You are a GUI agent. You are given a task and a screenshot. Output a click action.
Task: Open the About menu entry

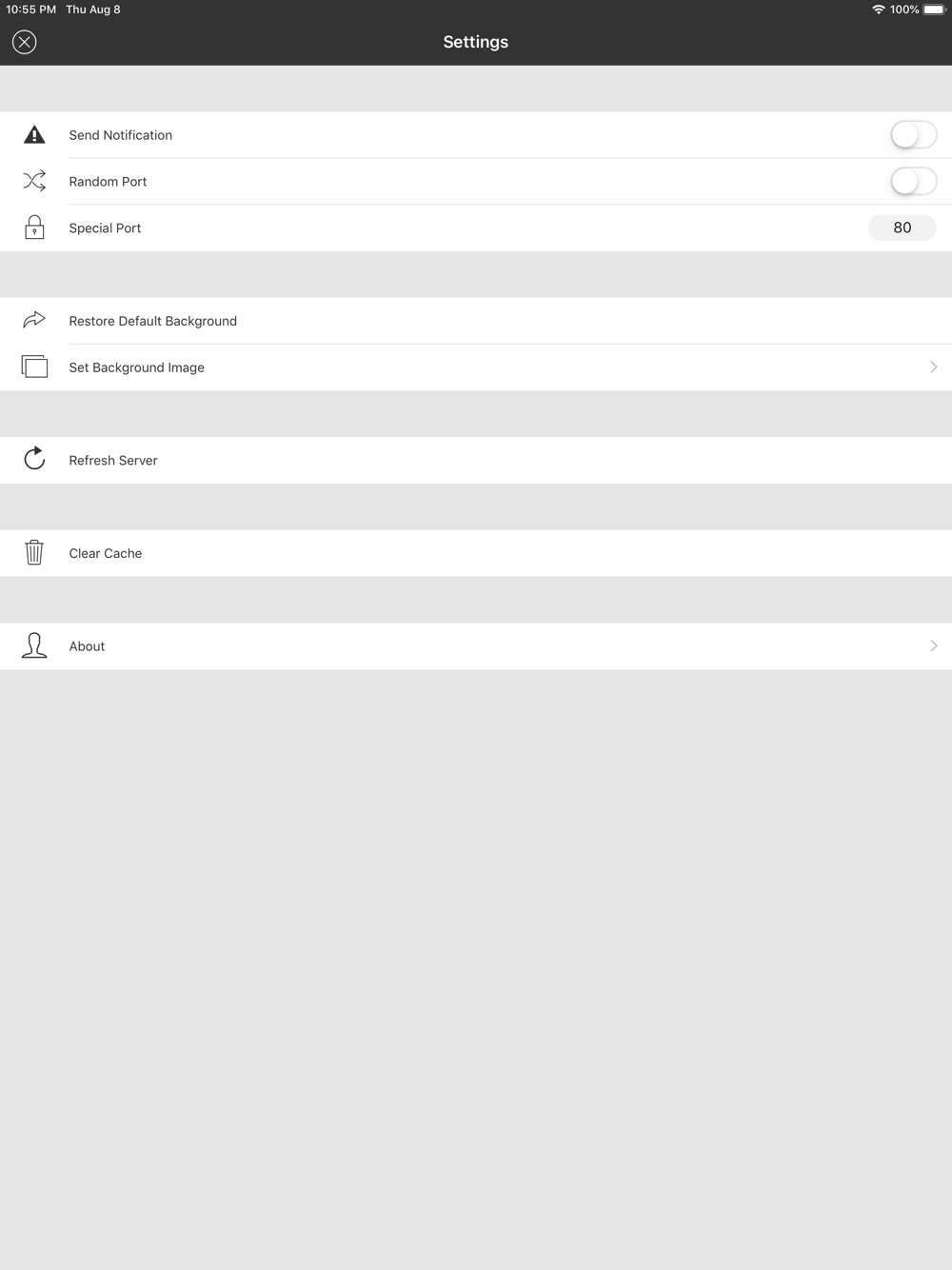tap(476, 646)
